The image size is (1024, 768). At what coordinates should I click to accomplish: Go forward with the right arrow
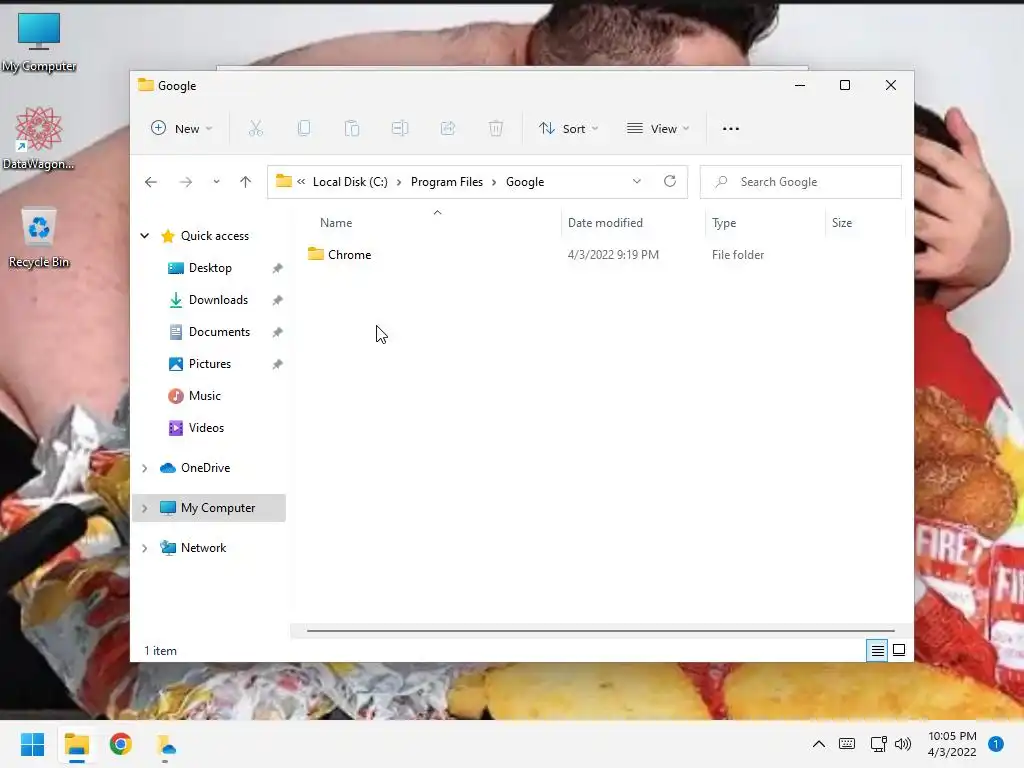(x=186, y=182)
